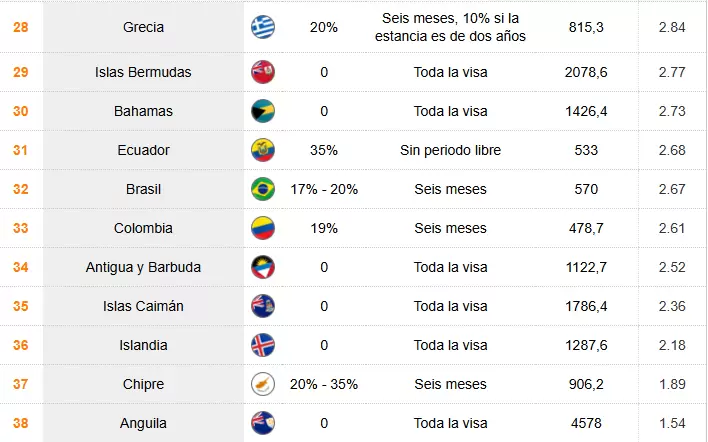Screen dimensions: 708x442
Task: Click Brasil's 17% - 20% tax cell
Action: pos(323,189)
